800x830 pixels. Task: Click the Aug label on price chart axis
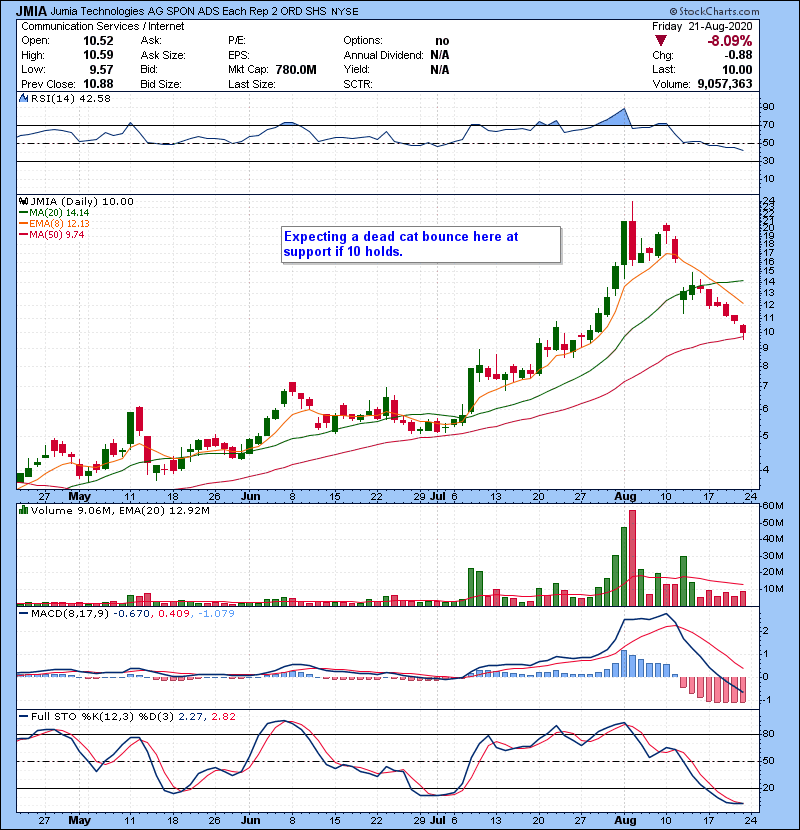pos(625,497)
